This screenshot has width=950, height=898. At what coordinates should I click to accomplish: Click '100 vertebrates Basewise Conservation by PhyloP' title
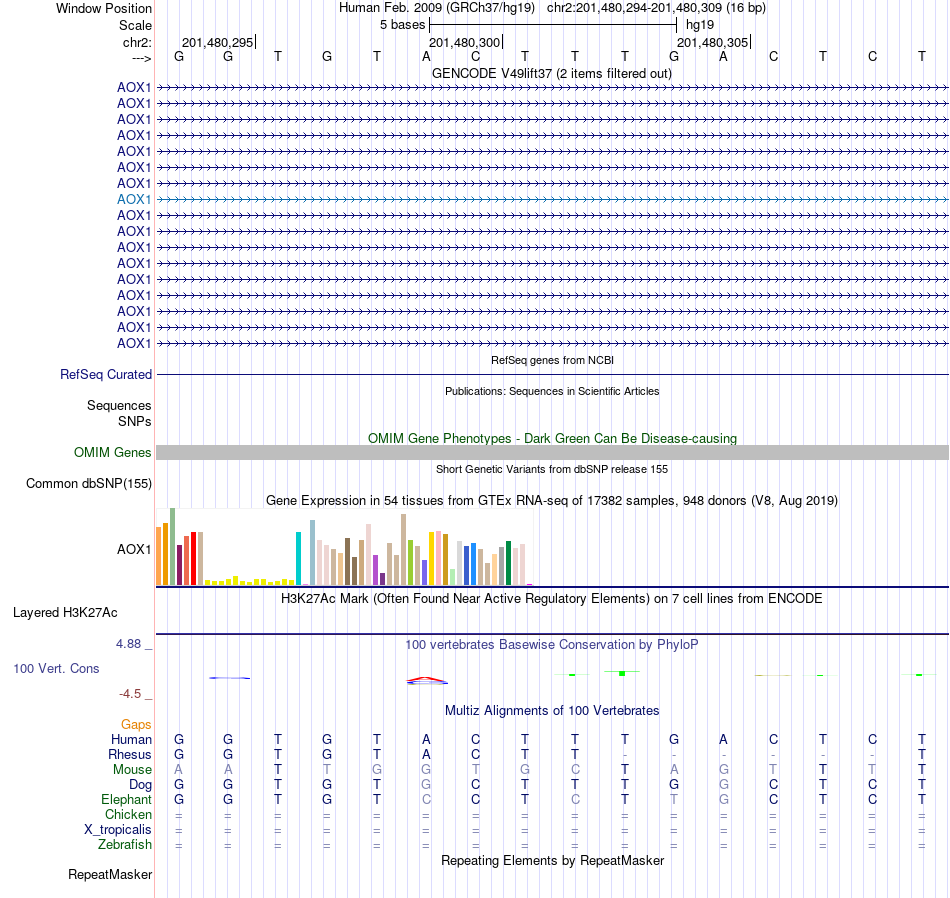click(552, 645)
